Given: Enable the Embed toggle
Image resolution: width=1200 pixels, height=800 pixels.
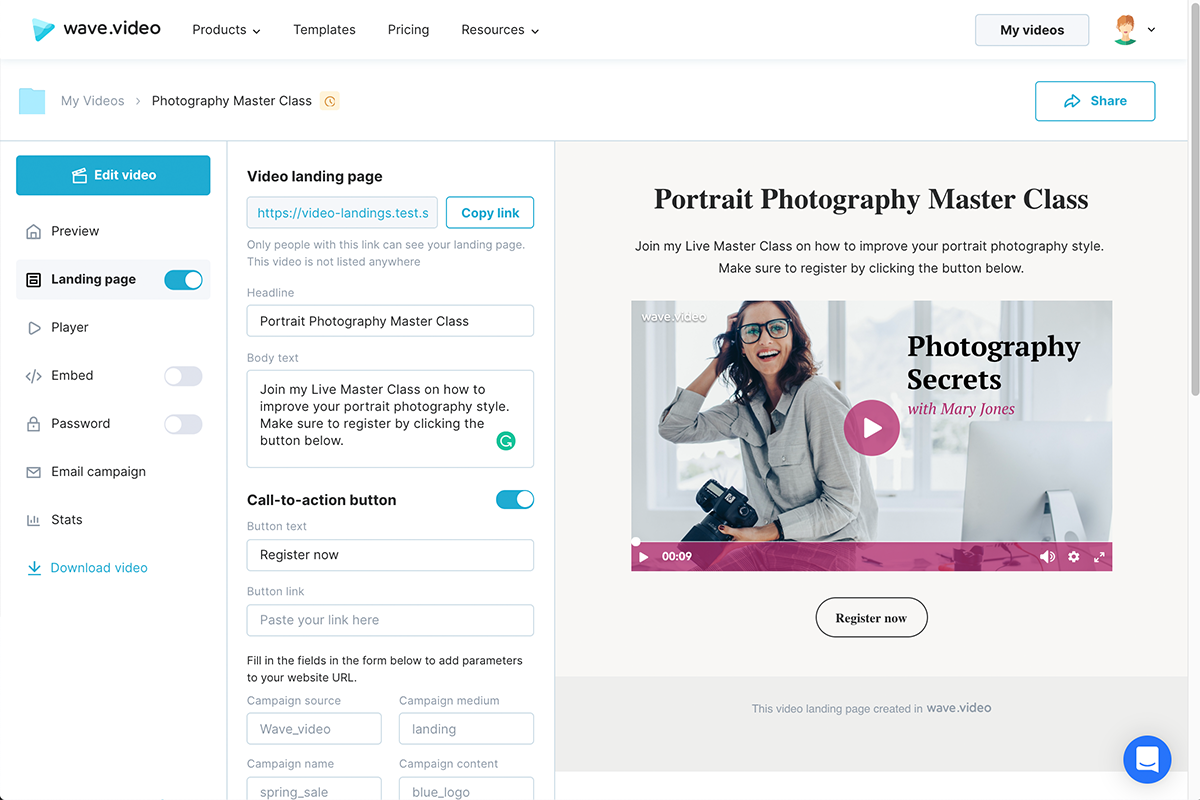Looking at the screenshot, I should (183, 376).
